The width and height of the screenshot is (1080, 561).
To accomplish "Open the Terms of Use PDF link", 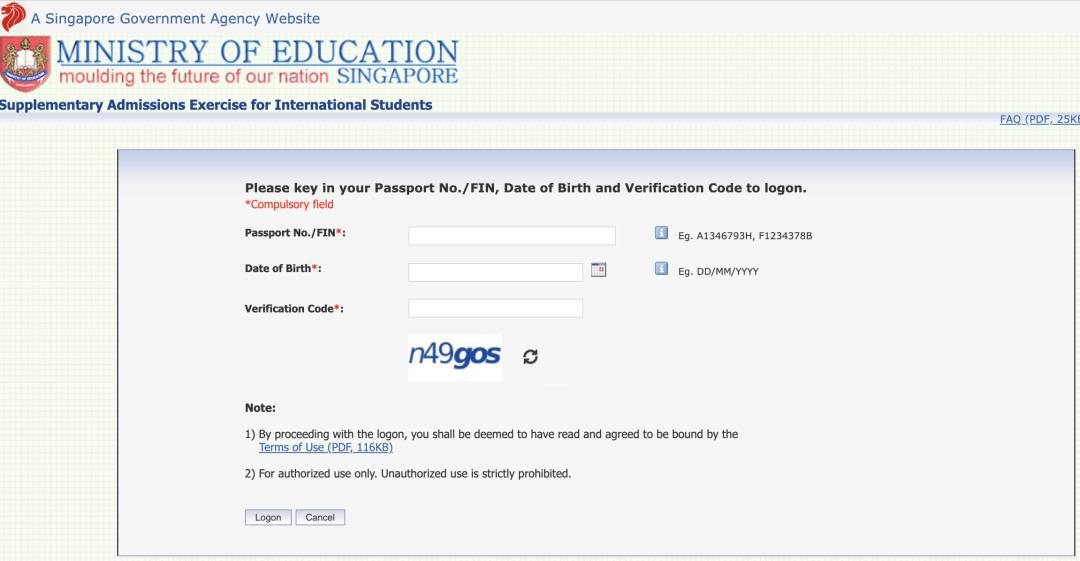I will [x=325, y=448].
